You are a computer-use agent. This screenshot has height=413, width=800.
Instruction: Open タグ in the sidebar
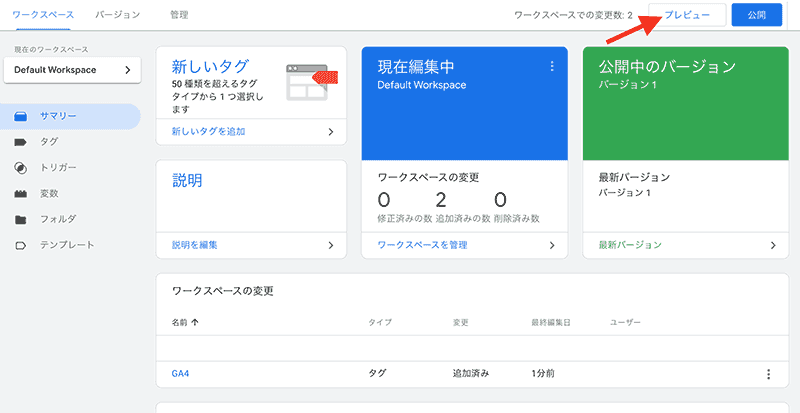[x=49, y=142]
